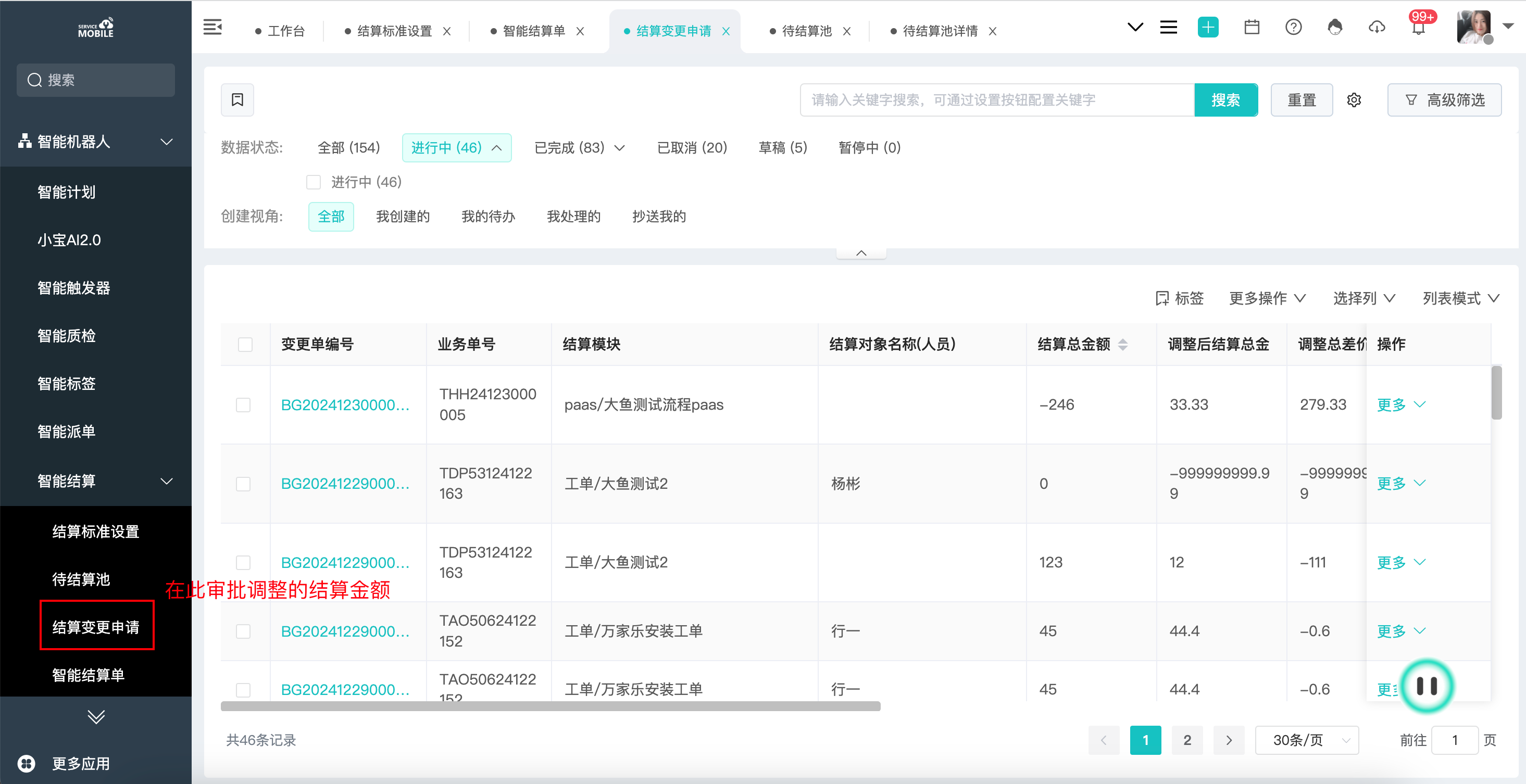
Task: Open 智能结算单 sidebar item
Action: (88, 675)
